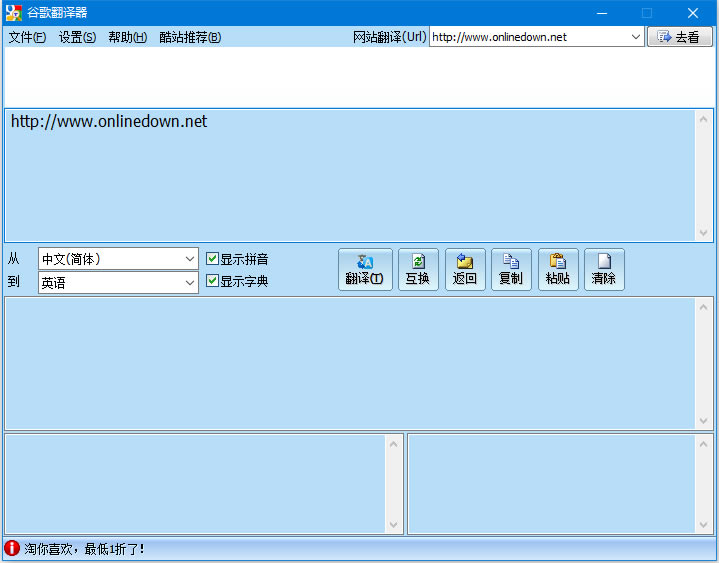The width and height of the screenshot is (719, 563).
Task: Open the 文件(F) menu
Action: [27, 37]
